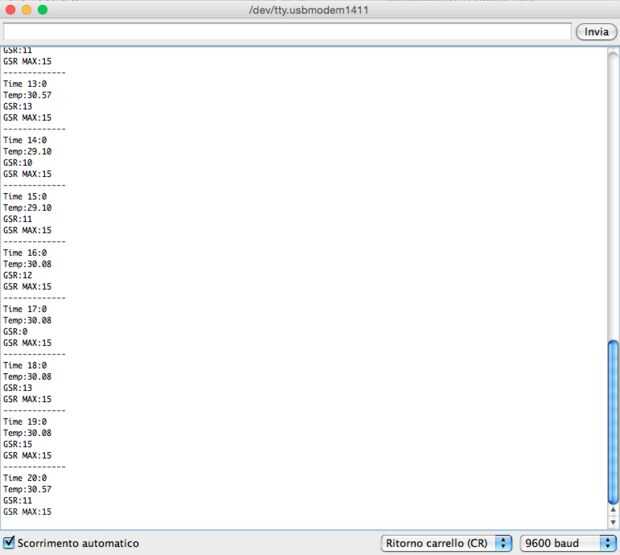Image resolution: width=620 pixels, height=555 pixels.
Task: Open the Ritorno carrello (CR) line ending dropdown
Action: (x=446, y=543)
